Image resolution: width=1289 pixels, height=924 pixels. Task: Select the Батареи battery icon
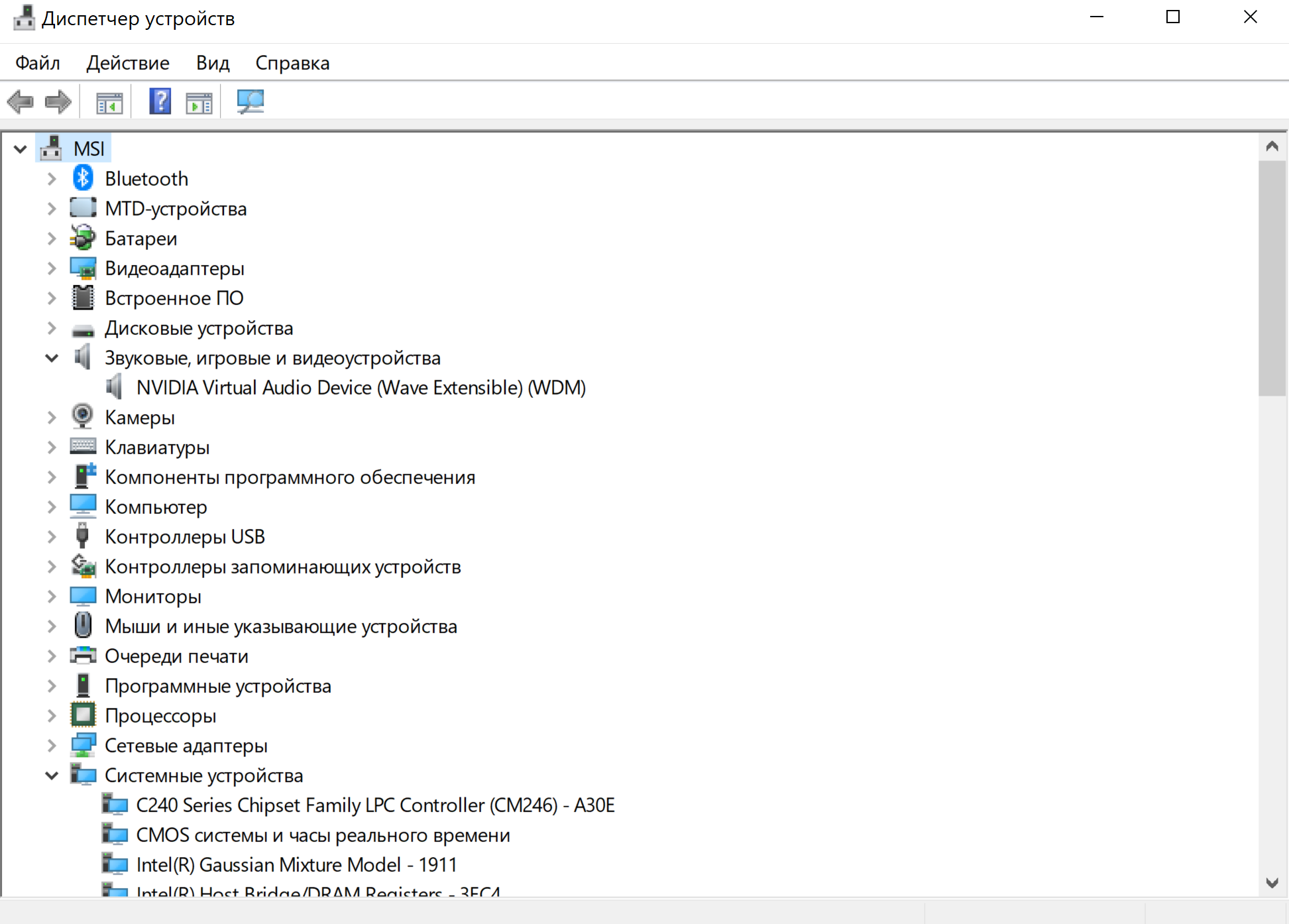click(83, 238)
